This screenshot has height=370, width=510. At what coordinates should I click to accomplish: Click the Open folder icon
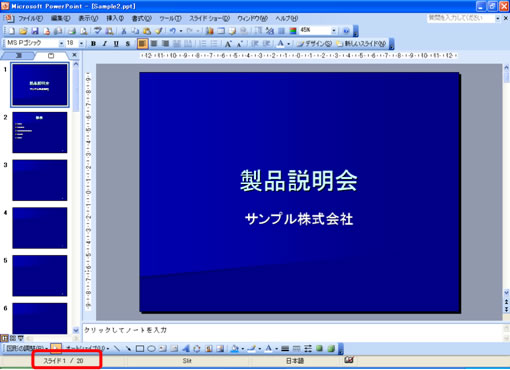click(23, 31)
